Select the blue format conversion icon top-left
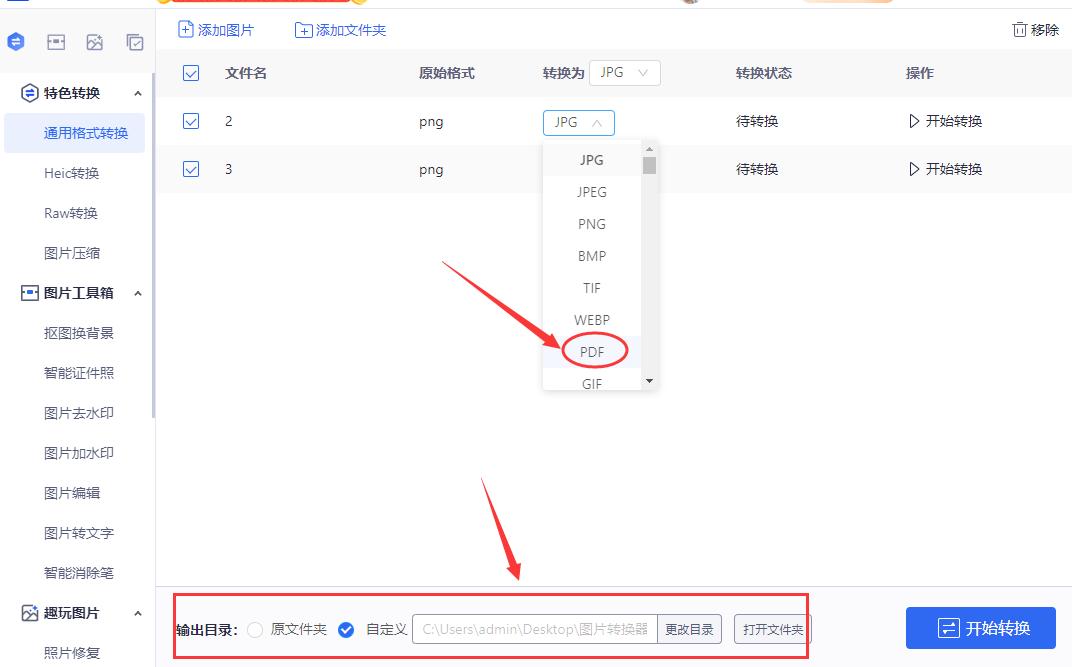1072x667 pixels. [x=14, y=42]
